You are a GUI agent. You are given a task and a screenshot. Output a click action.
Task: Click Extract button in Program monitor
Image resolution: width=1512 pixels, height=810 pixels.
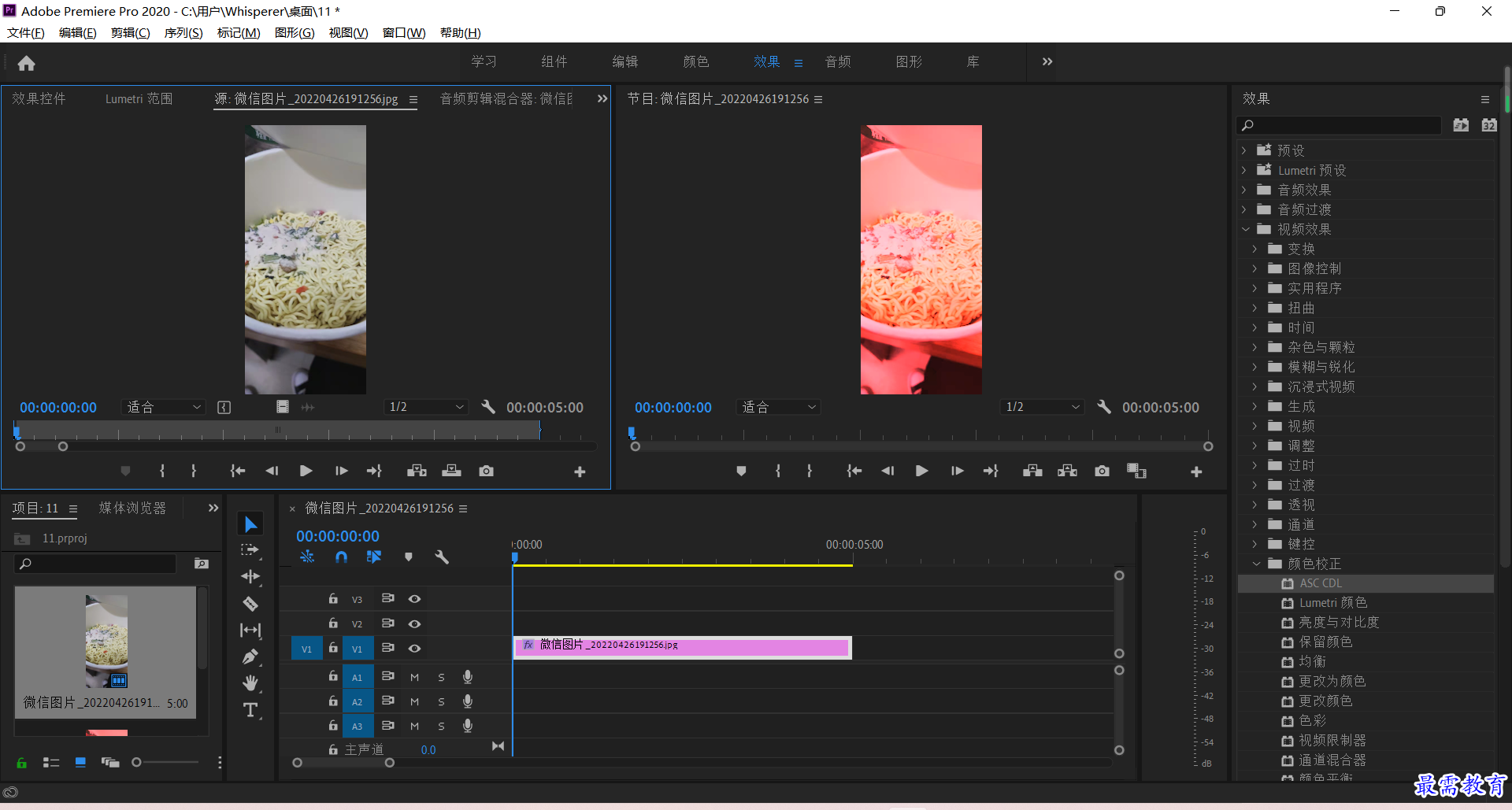coord(1067,471)
